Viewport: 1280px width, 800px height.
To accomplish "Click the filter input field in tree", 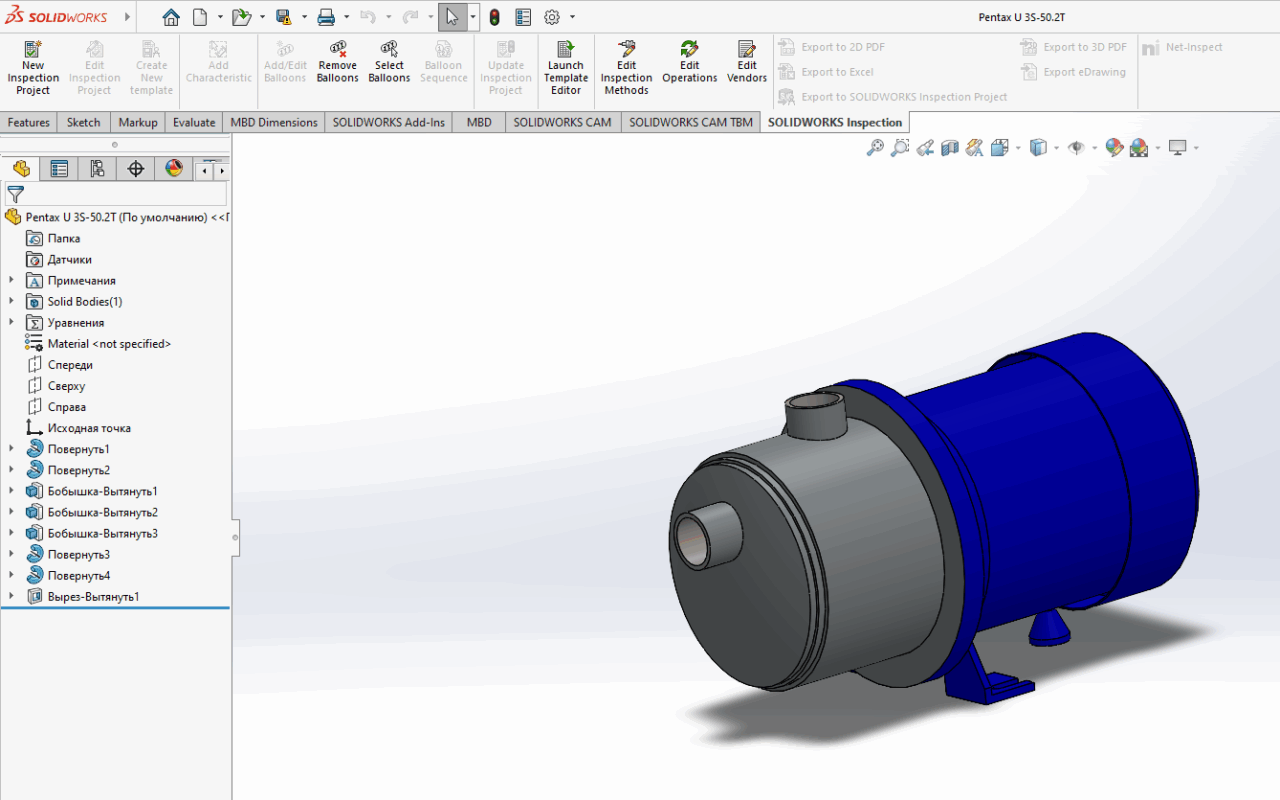I will click(126, 194).
